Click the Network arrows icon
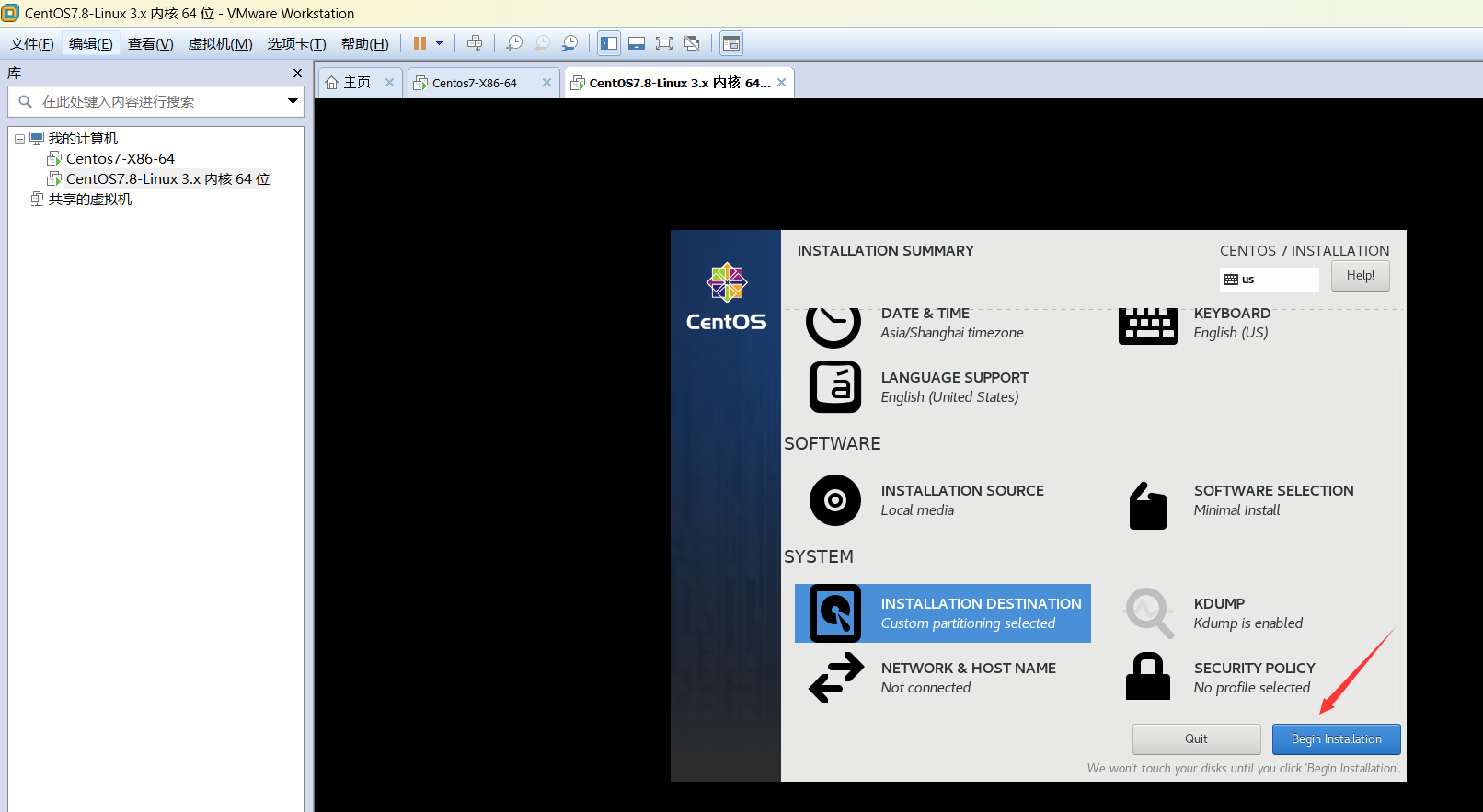Image resolution: width=1483 pixels, height=812 pixels. click(x=836, y=678)
